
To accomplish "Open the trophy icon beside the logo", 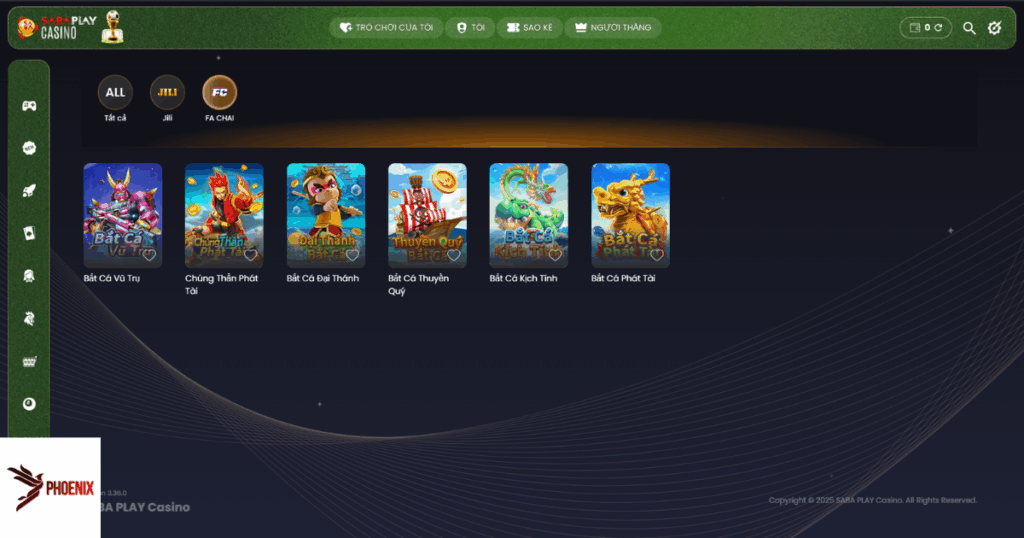I will tap(112, 27).
